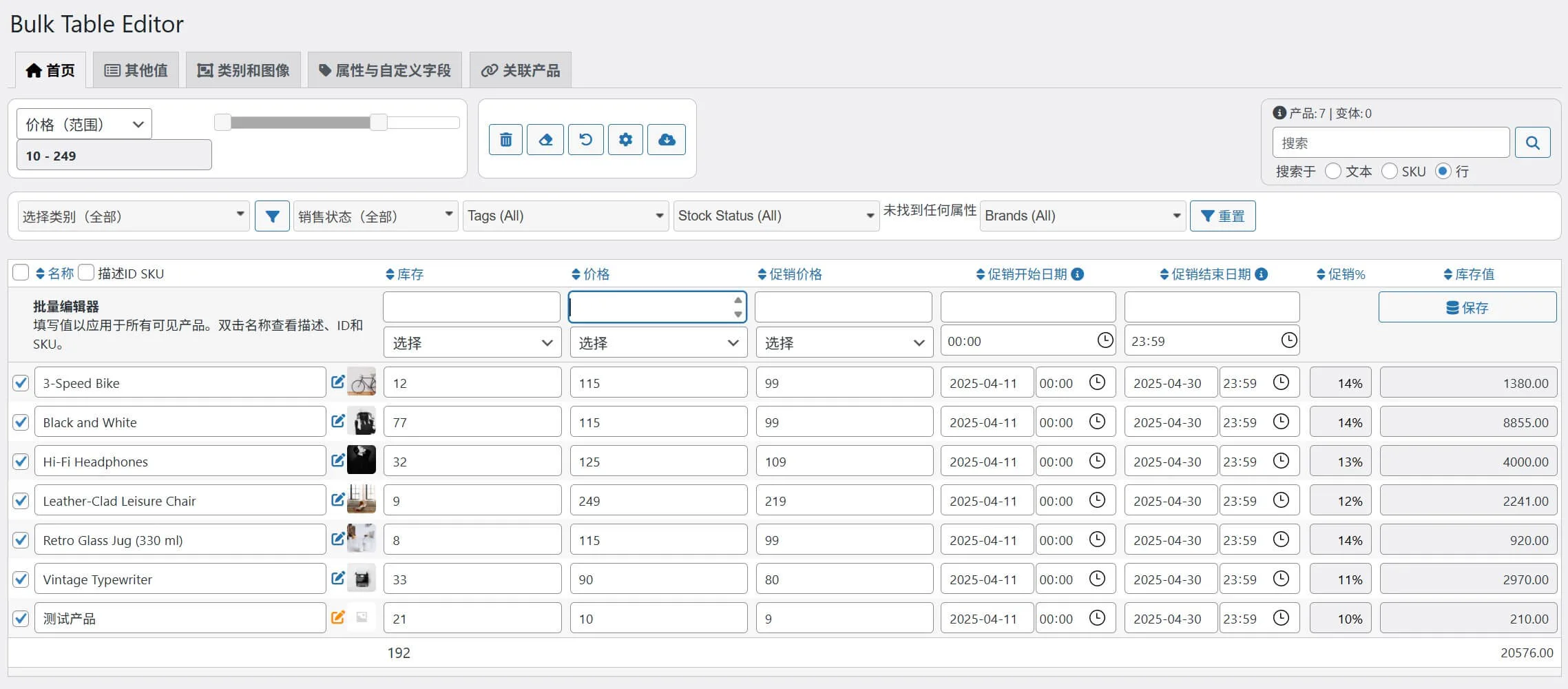Open the 选择类别（全部） dropdown

[133, 216]
